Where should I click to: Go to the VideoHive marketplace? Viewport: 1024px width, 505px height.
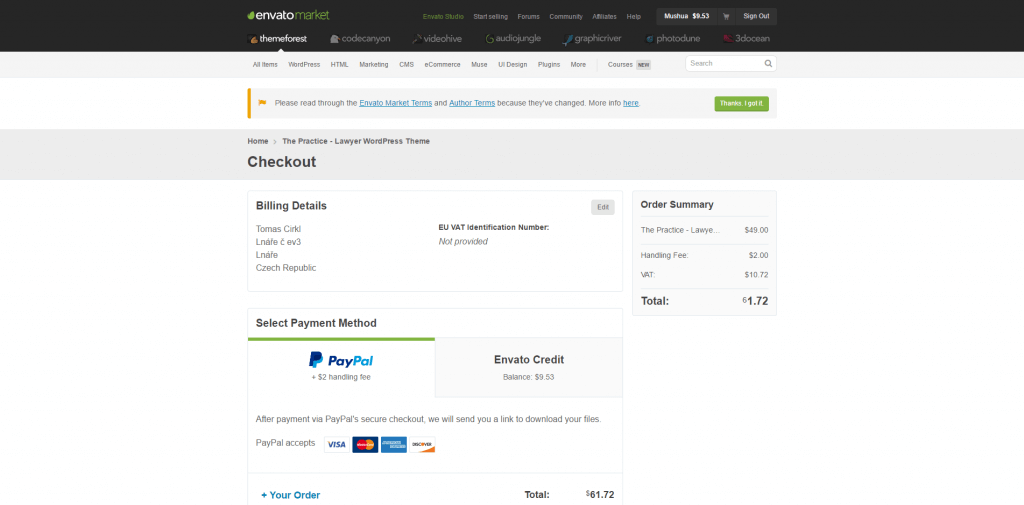437,39
